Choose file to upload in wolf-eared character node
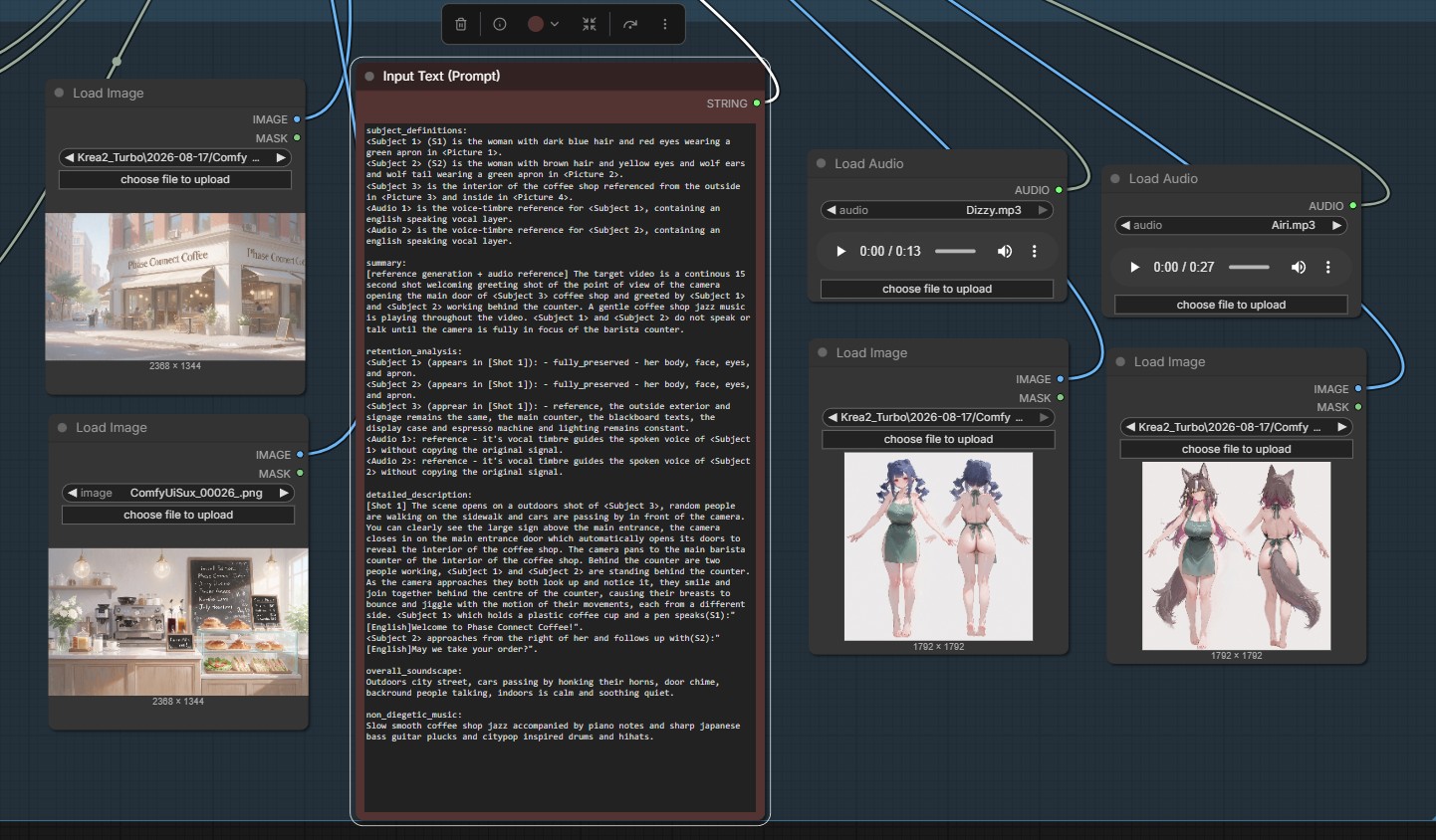Image resolution: width=1436 pixels, height=840 pixels. click(1237, 449)
